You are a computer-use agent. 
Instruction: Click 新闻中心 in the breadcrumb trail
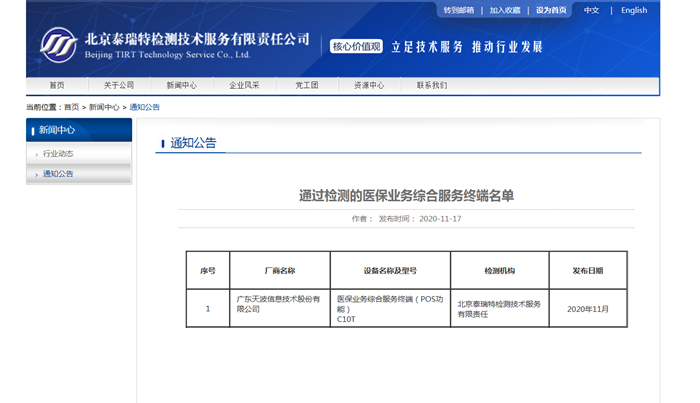click(x=104, y=106)
